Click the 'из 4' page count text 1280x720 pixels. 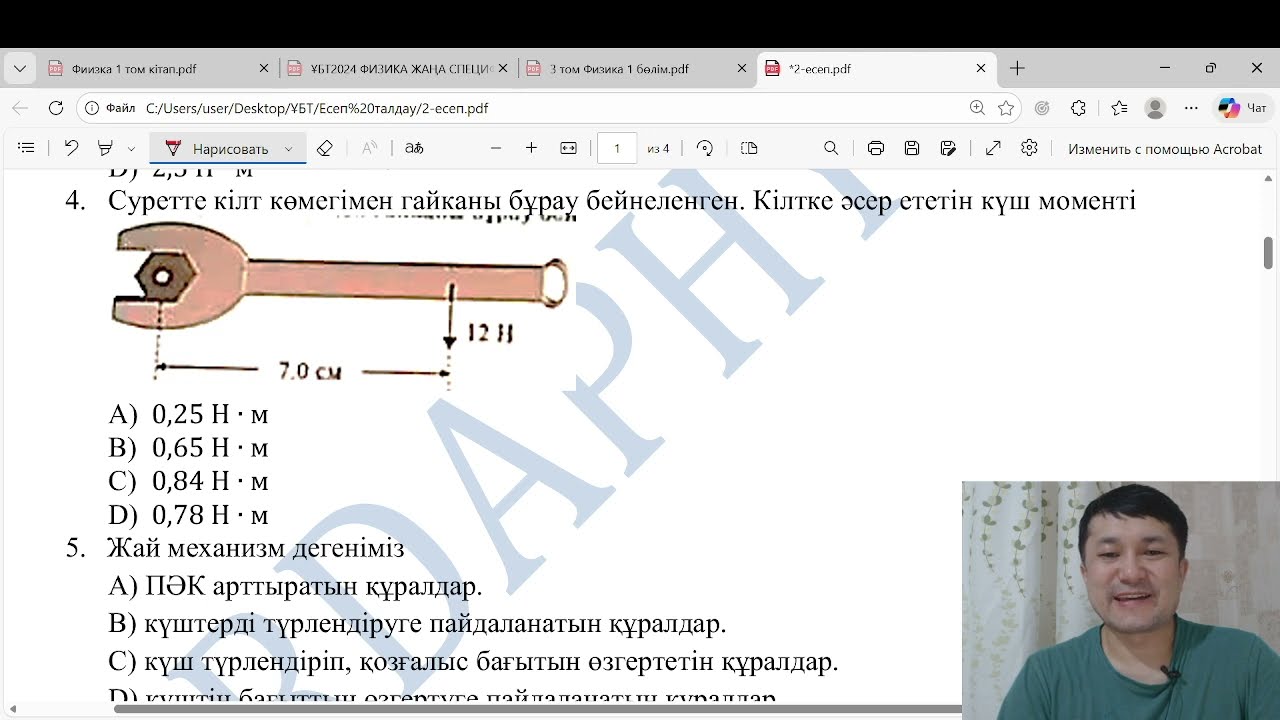pyautogui.click(x=658, y=149)
